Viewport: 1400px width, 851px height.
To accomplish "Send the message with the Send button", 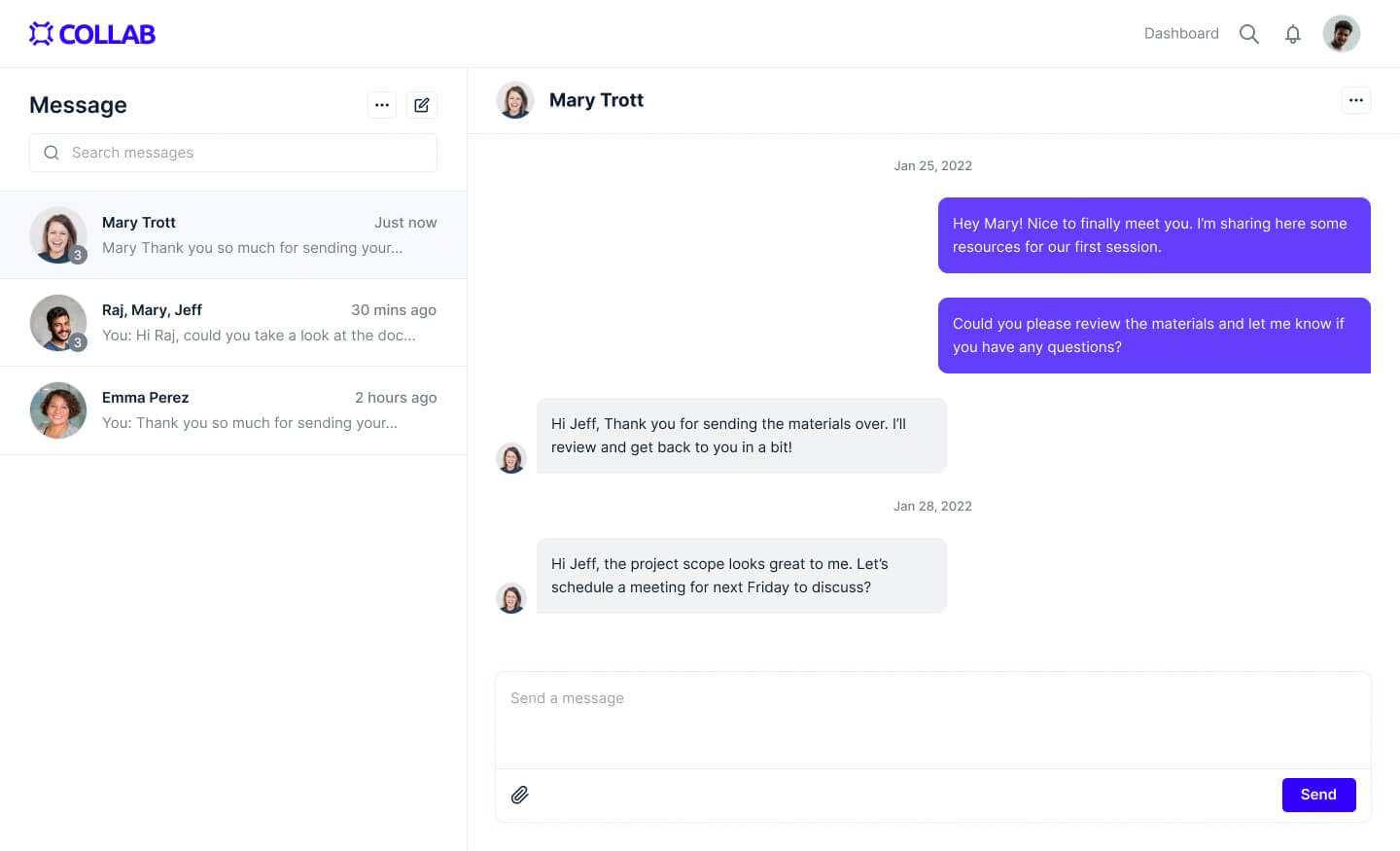I will [1318, 795].
